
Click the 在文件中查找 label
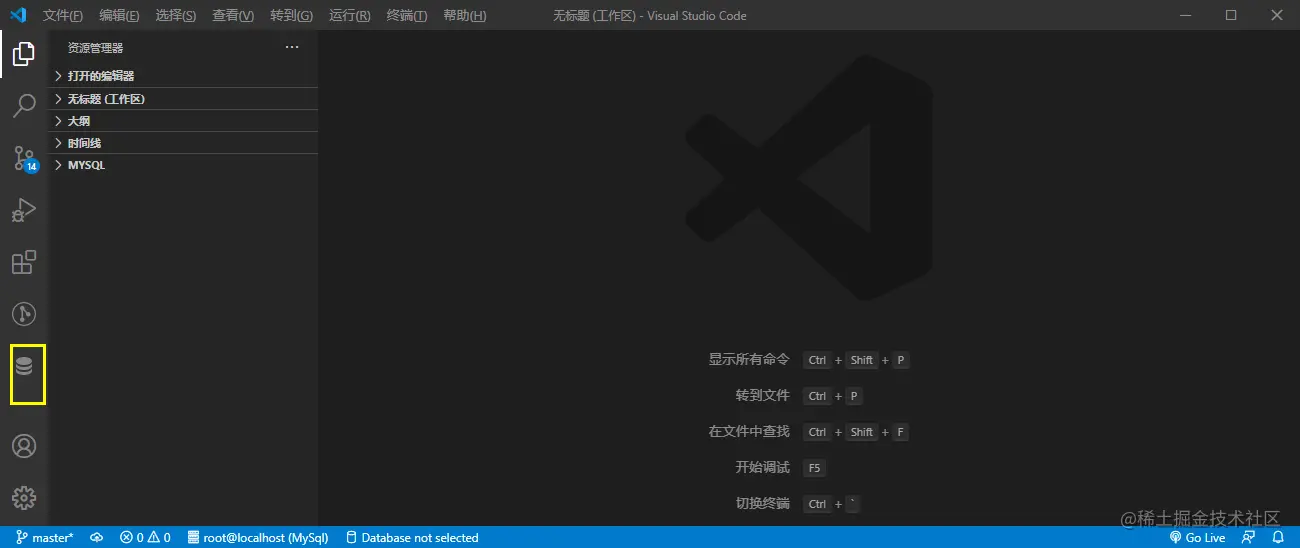749,432
